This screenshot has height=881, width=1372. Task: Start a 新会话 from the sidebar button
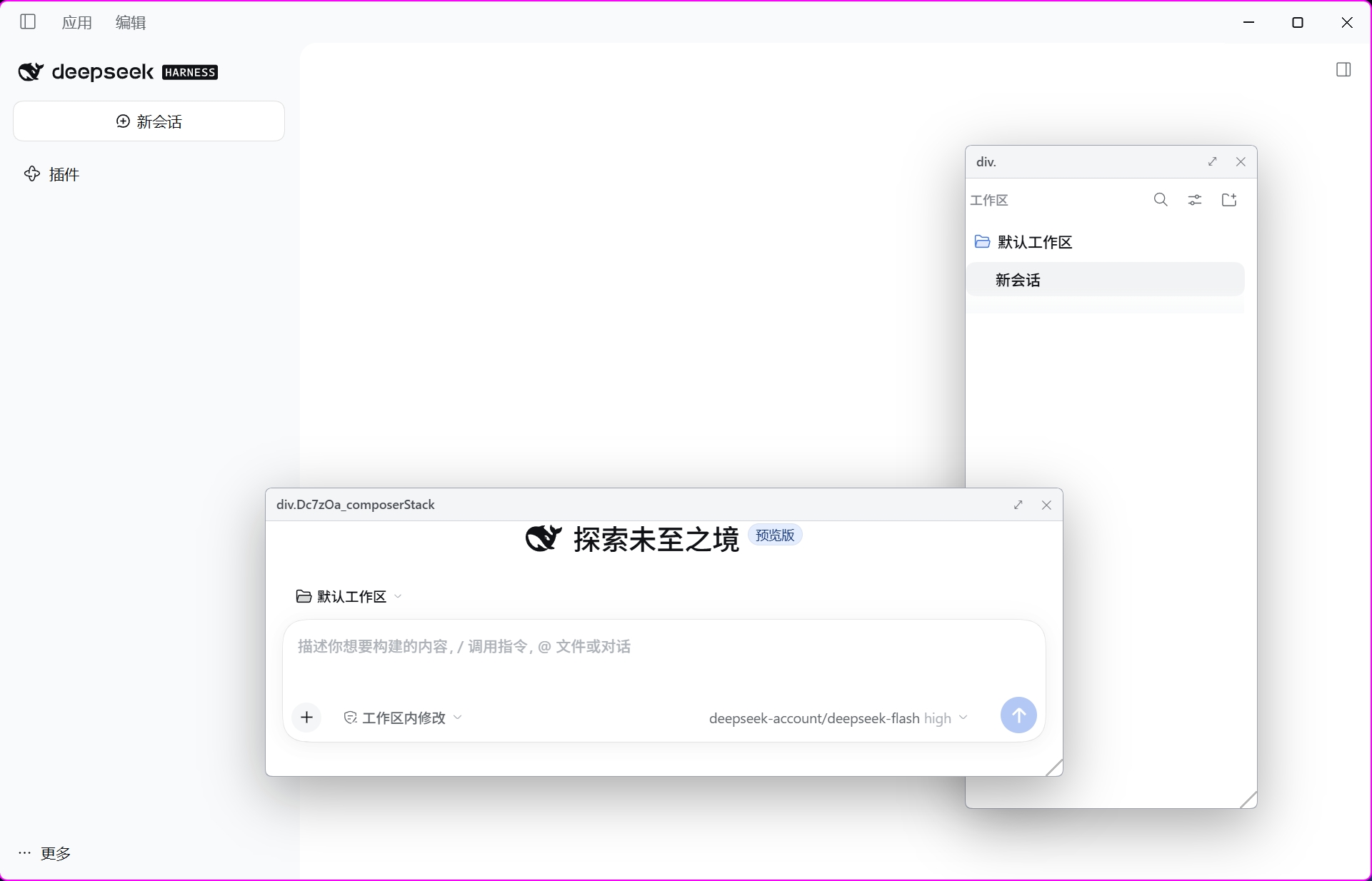tap(149, 121)
